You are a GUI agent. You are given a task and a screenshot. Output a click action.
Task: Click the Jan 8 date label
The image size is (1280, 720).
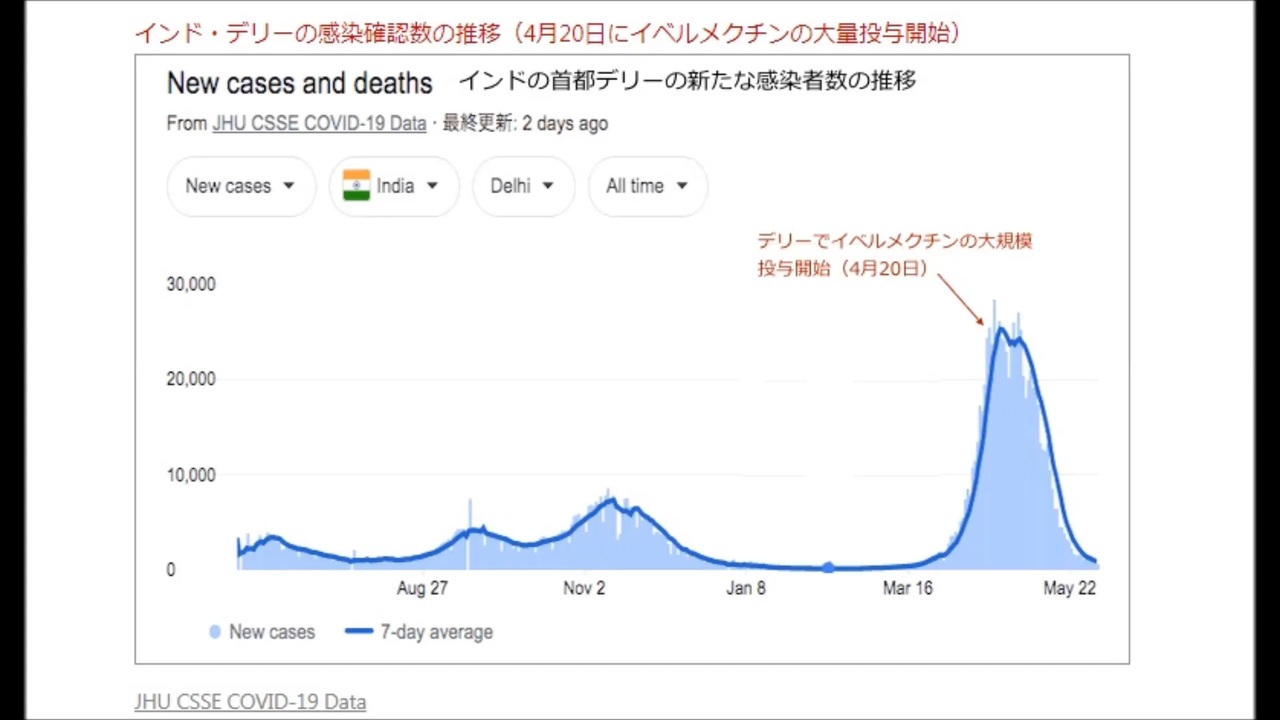pos(746,588)
